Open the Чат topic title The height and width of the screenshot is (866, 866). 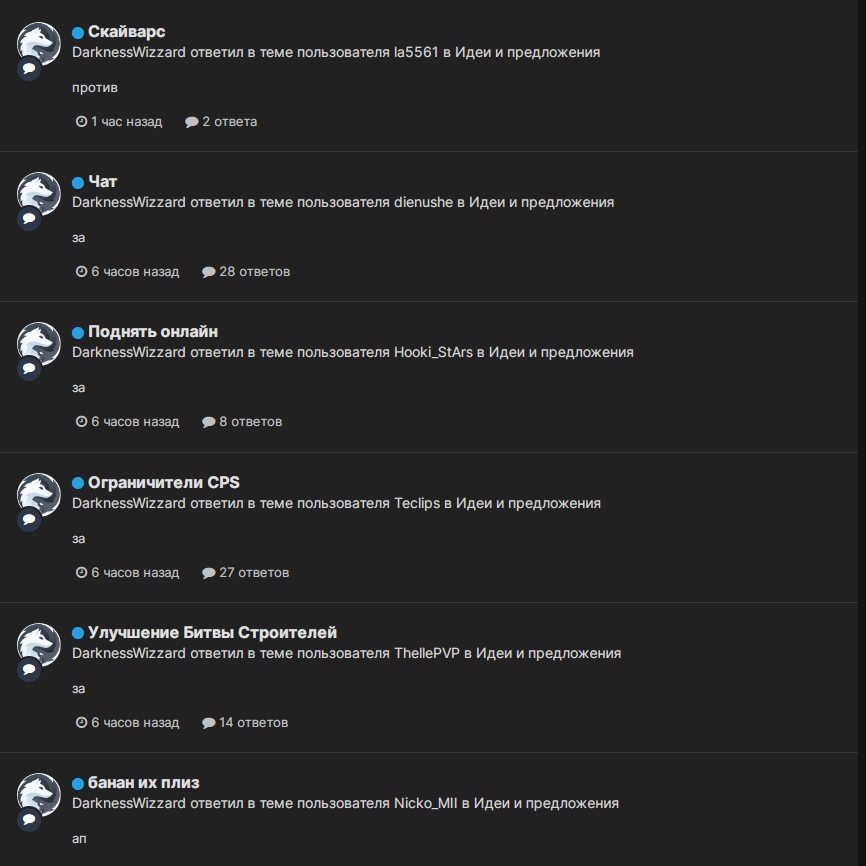point(103,182)
